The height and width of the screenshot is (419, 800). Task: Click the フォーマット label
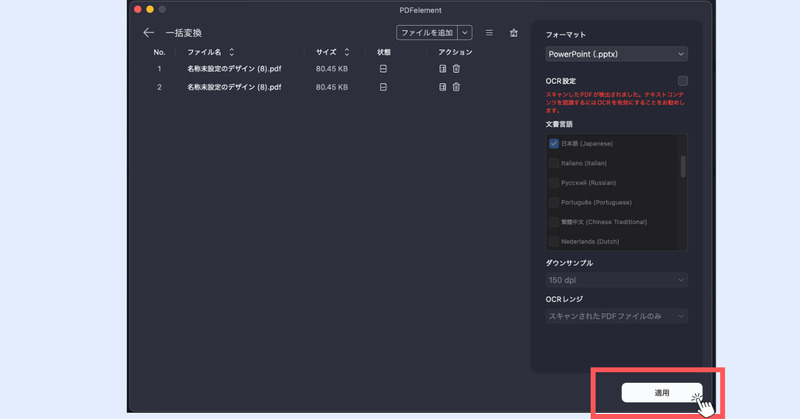[x=565, y=35]
